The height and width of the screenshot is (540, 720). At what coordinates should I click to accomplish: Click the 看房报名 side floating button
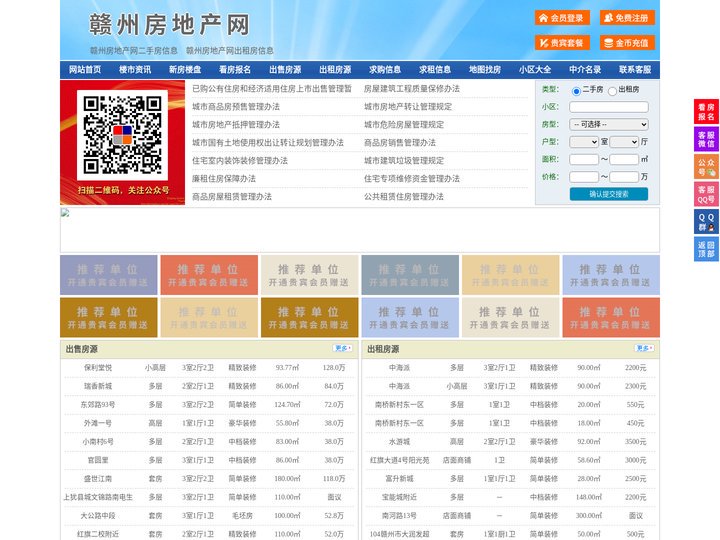click(706, 112)
